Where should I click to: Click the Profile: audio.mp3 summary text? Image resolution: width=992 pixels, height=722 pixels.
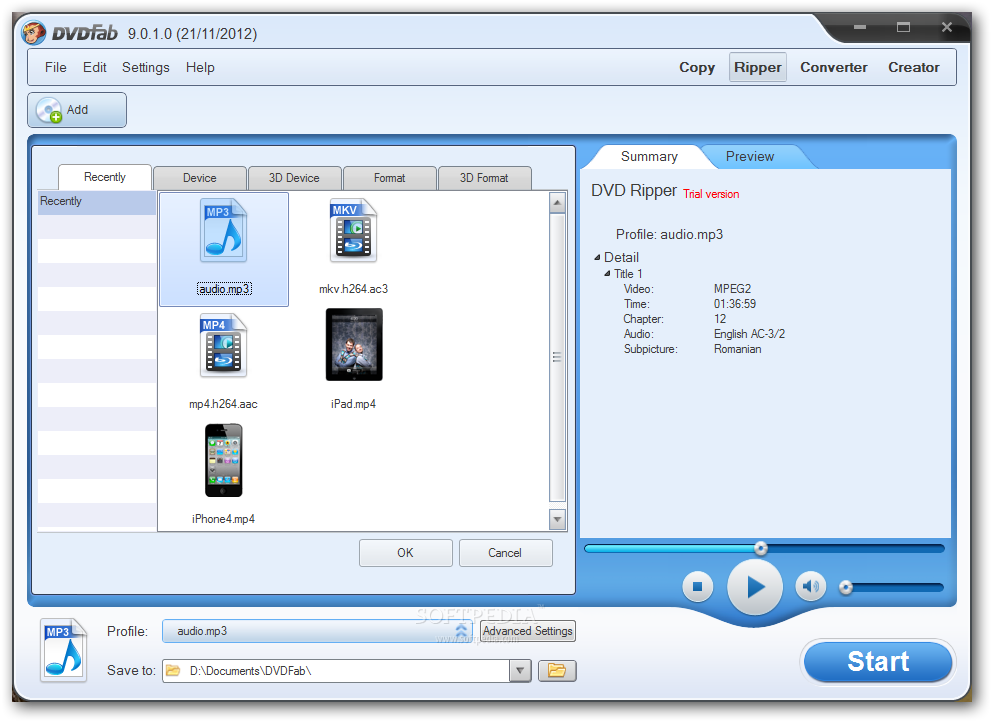click(x=669, y=235)
